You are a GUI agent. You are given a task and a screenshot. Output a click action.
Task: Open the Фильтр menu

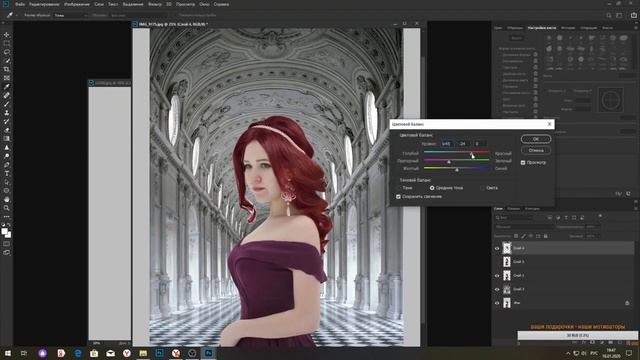click(x=155, y=4)
